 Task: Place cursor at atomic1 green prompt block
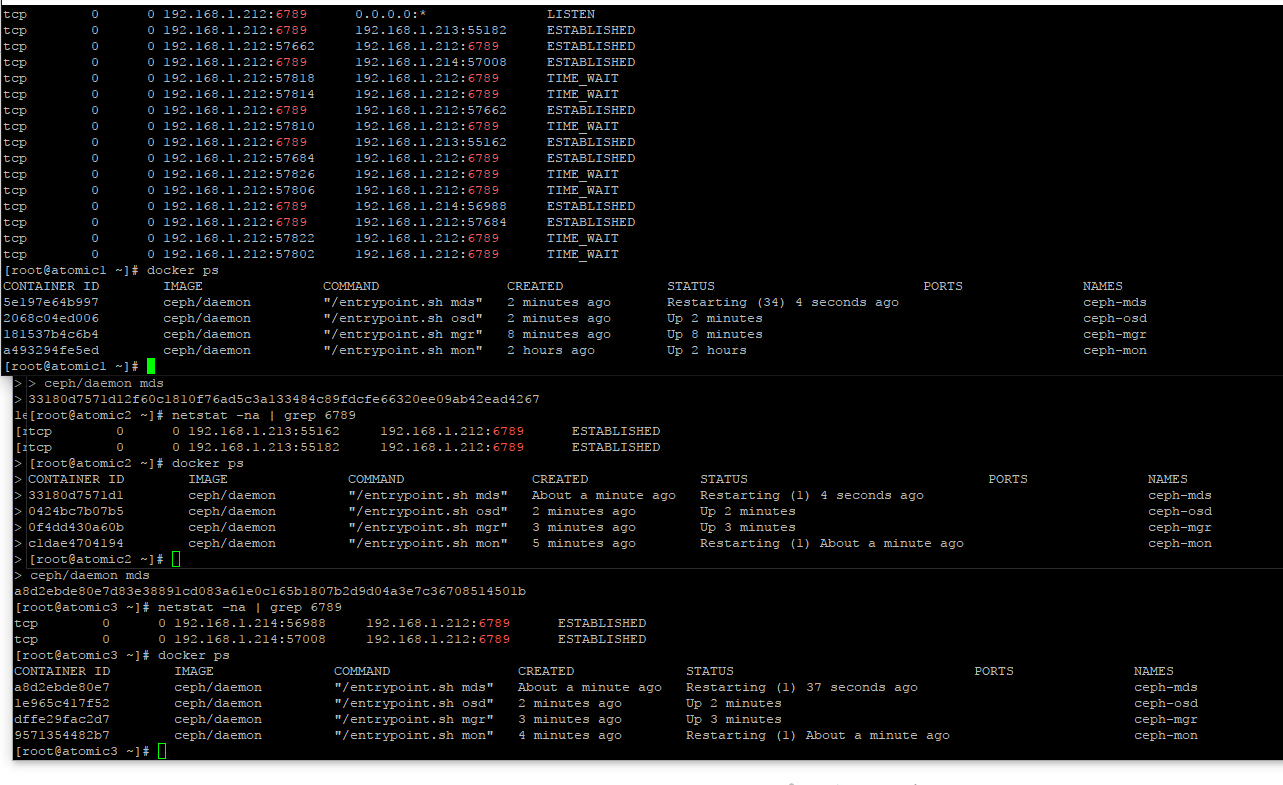[151, 366]
